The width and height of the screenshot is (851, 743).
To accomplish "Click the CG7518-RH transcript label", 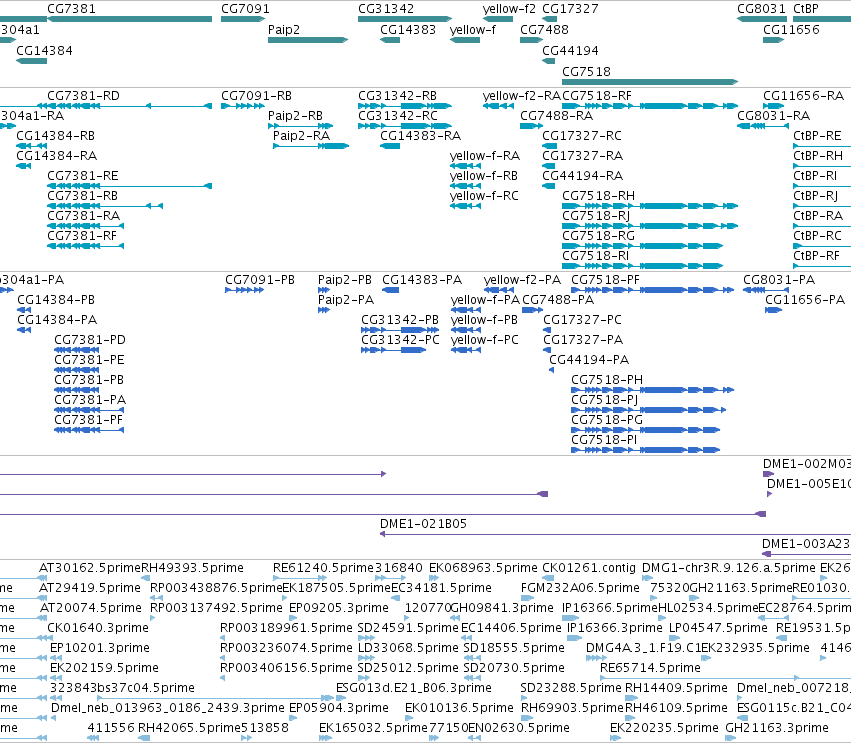I will click(x=598, y=196).
